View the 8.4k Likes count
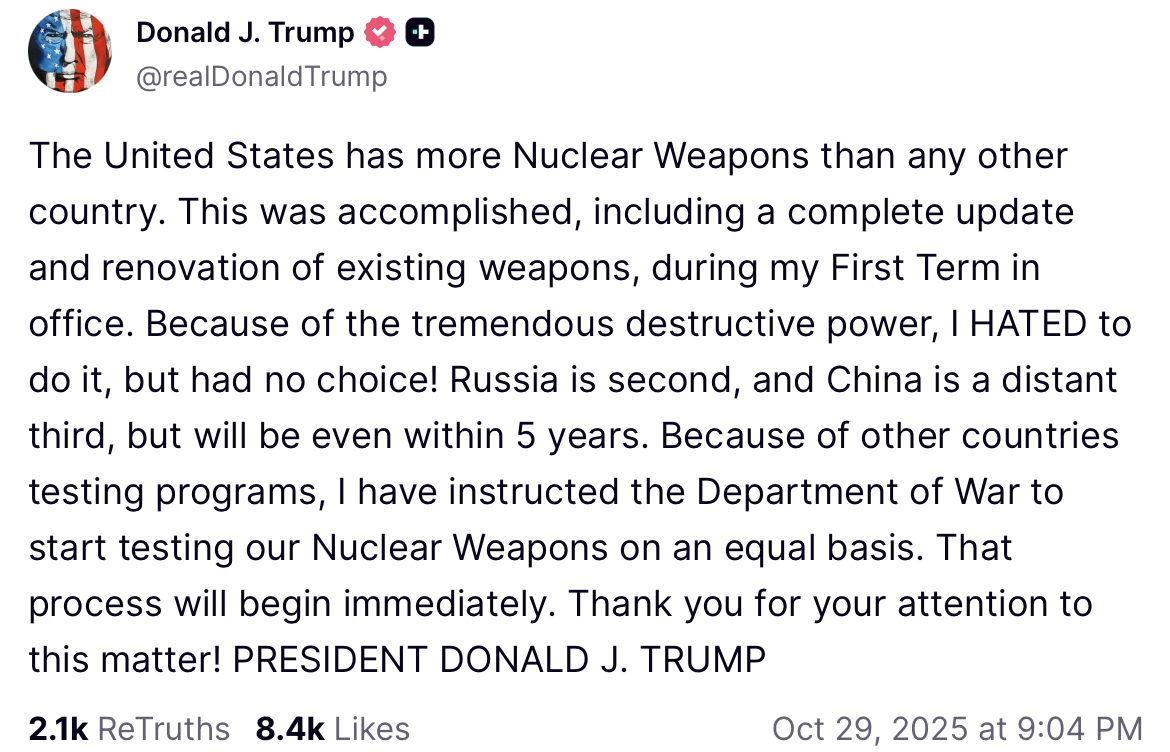 coord(290,728)
